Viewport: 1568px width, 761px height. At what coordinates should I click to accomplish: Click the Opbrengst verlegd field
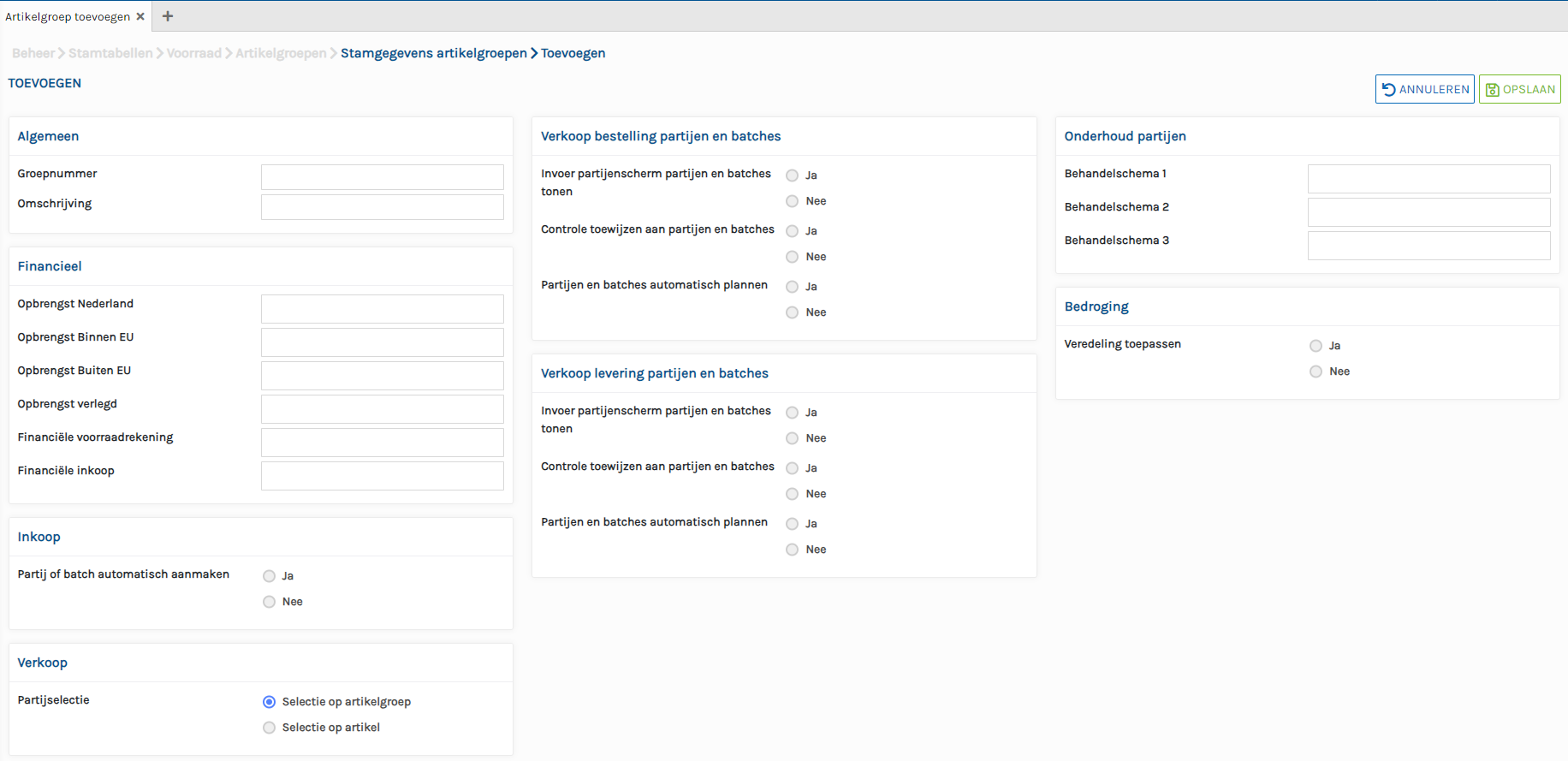point(382,409)
